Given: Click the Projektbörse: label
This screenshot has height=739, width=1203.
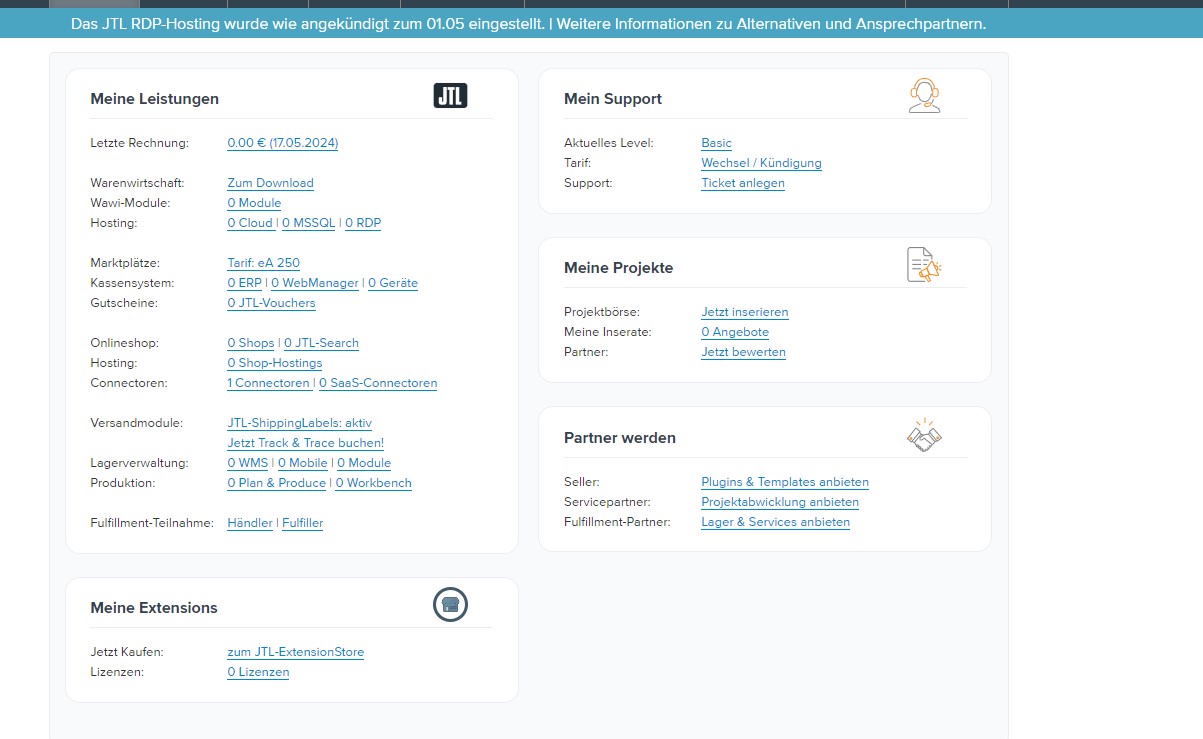Looking at the screenshot, I should (602, 312).
